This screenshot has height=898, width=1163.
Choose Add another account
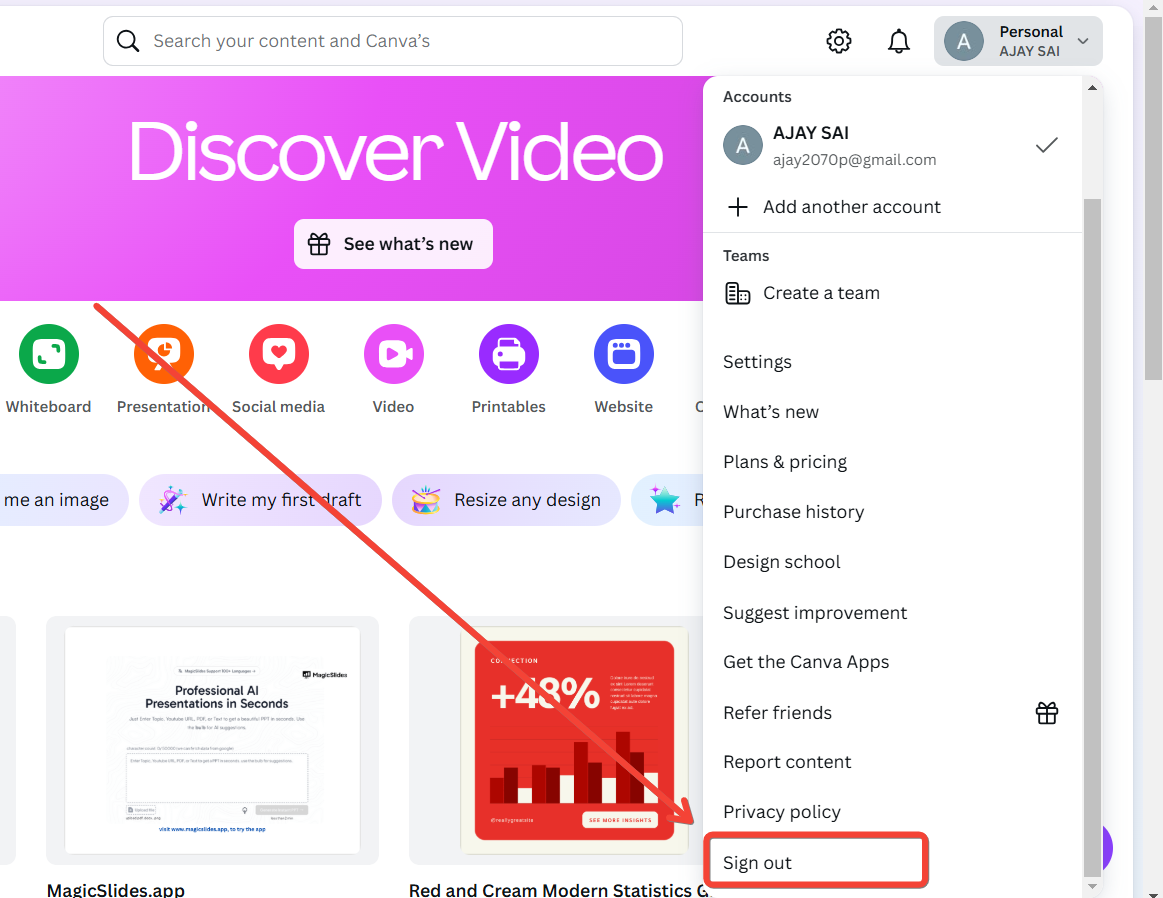(892, 207)
